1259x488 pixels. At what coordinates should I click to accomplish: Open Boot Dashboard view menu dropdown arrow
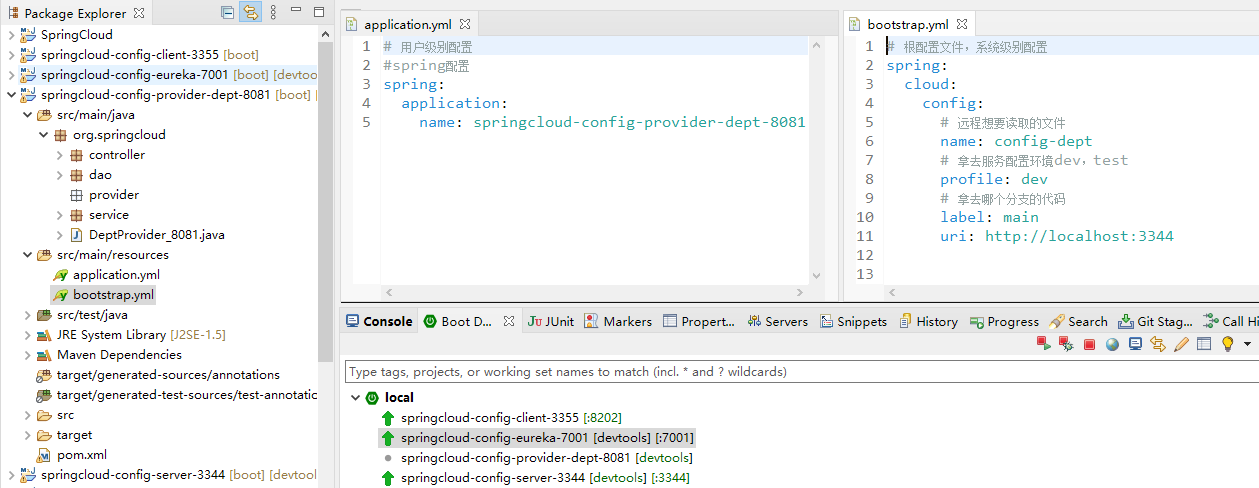coord(1247,344)
